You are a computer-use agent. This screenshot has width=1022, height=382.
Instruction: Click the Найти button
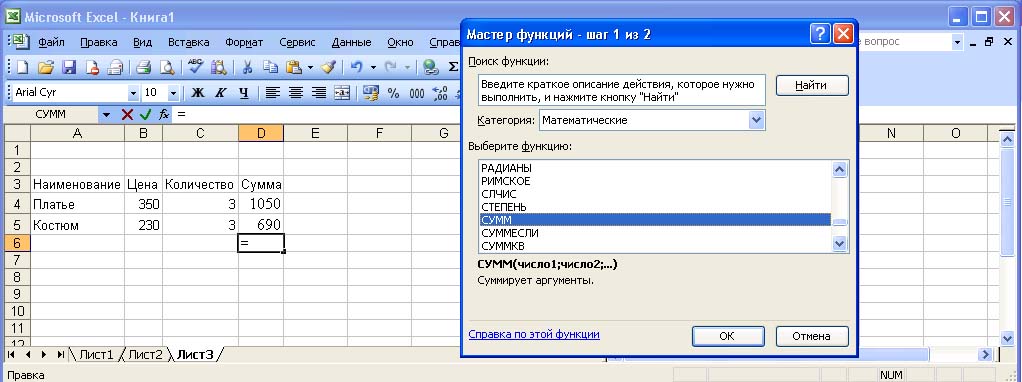[x=812, y=85]
